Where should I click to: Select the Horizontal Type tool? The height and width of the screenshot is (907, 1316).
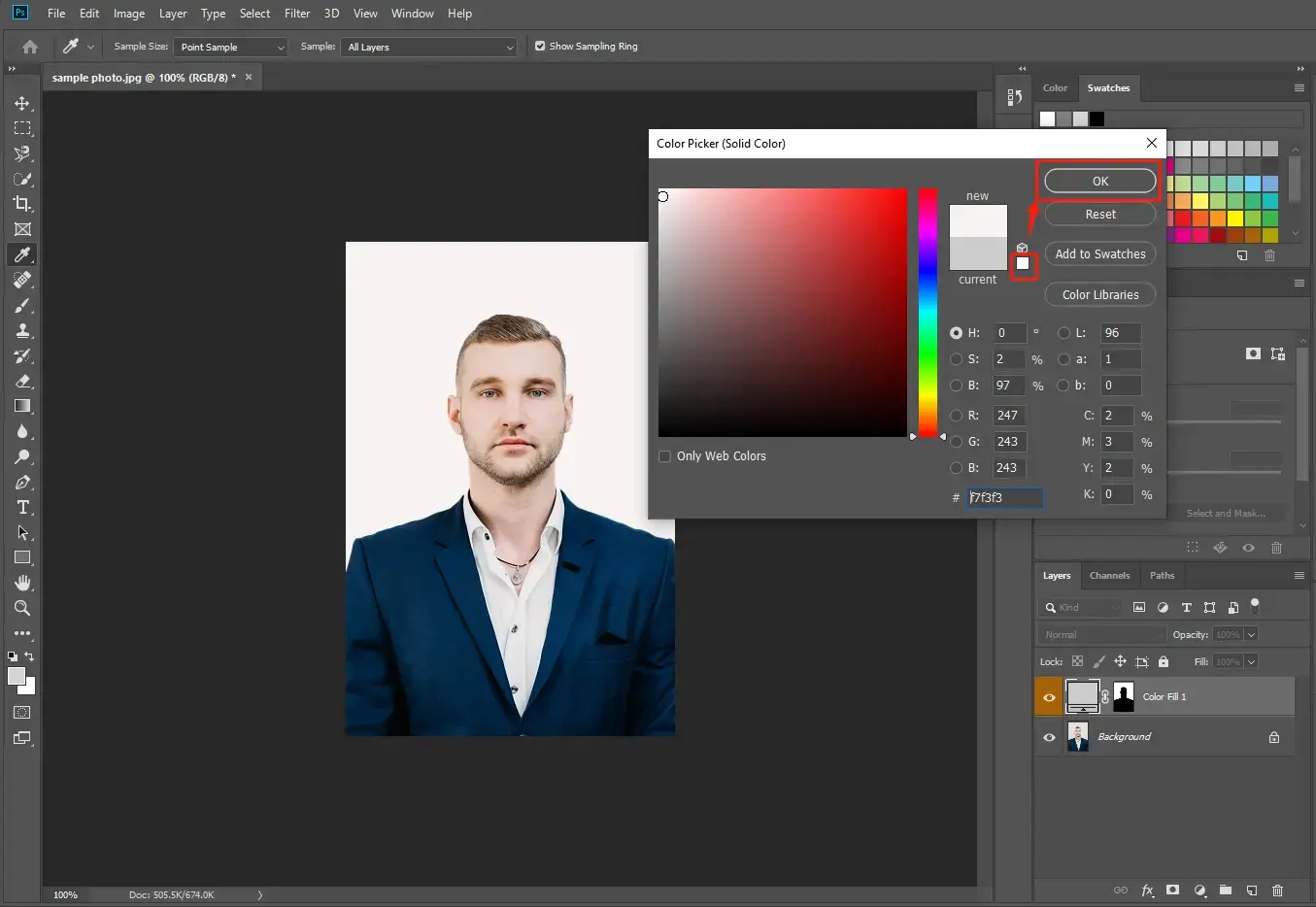click(x=22, y=507)
